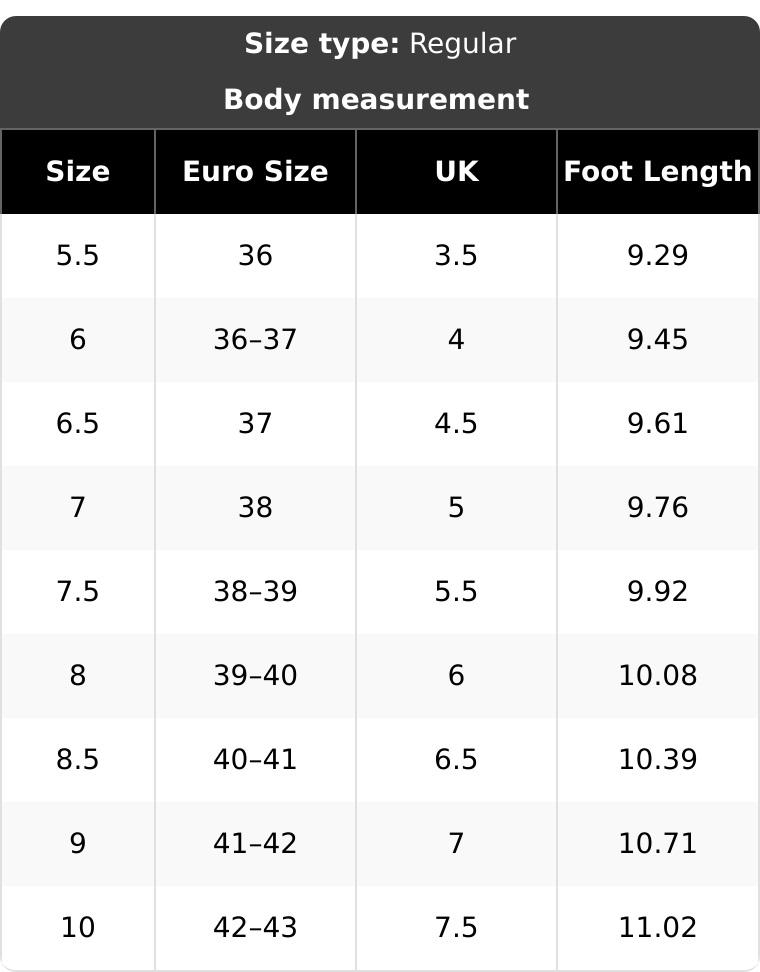
Task: Select the UK column header
Action: pyautogui.click(x=456, y=172)
